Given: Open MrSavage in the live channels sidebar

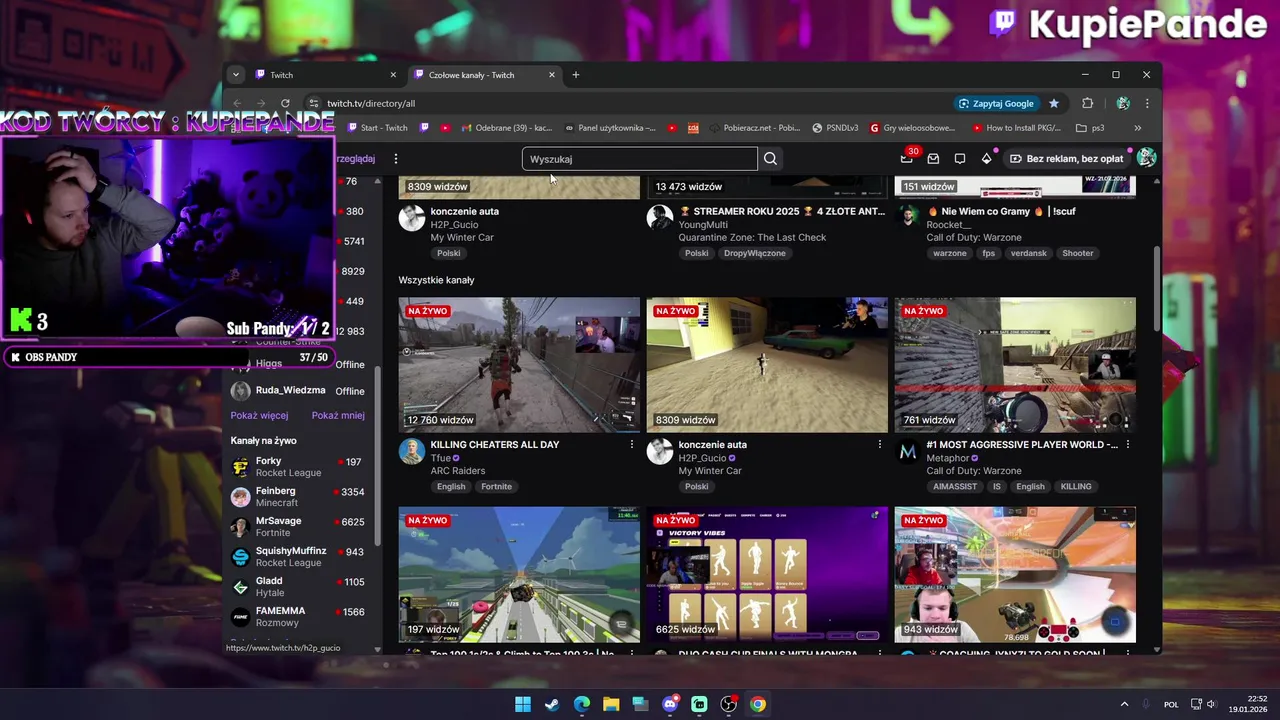Looking at the screenshot, I should point(298,527).
